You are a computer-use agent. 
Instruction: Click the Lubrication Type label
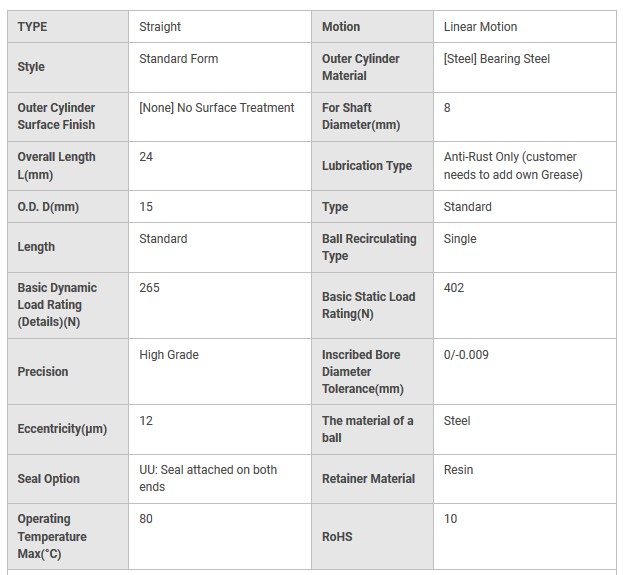coord(367,166)
